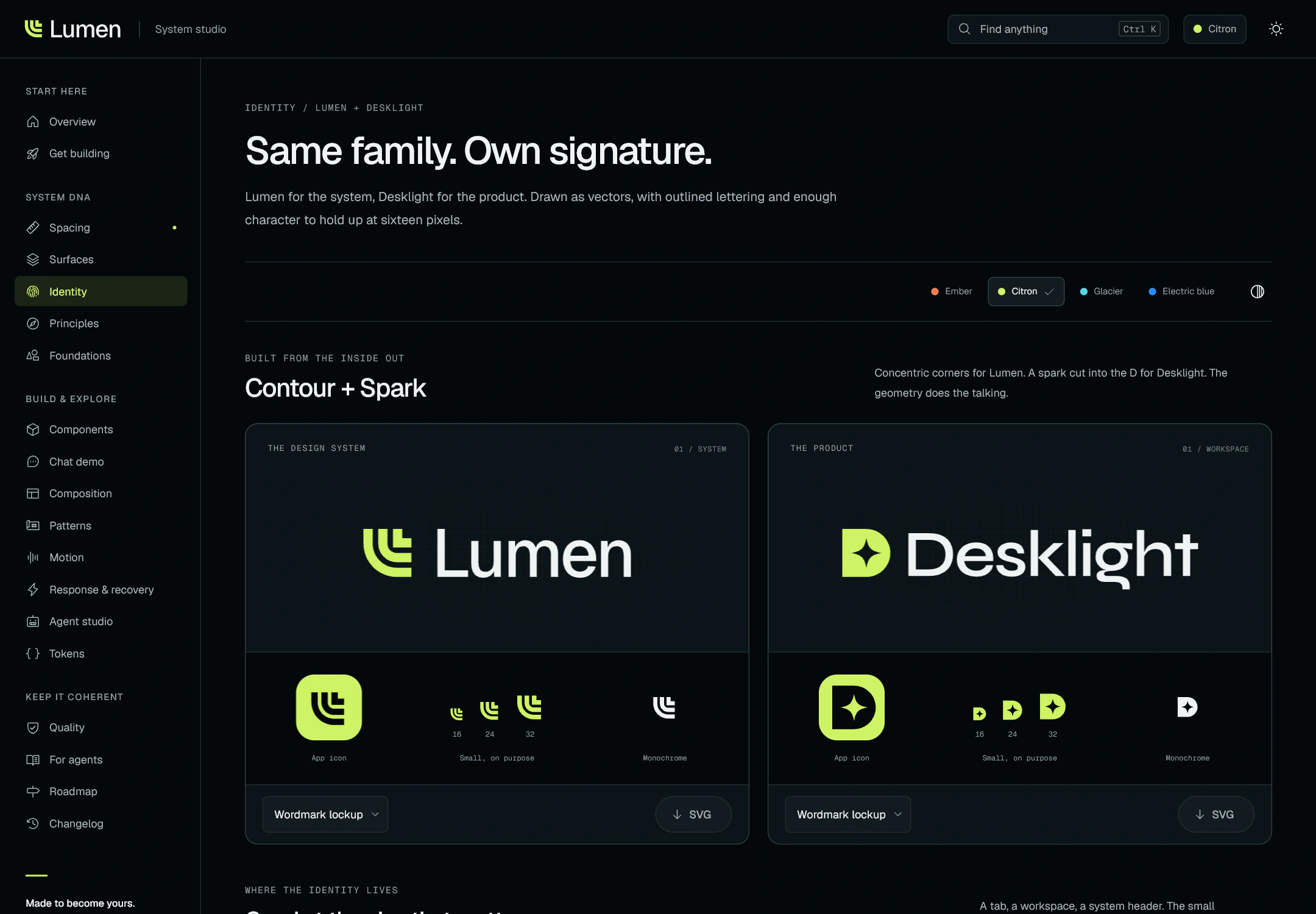Click the Changelog history icon
Viewport: 1316px width, 914px height.
coord(33,824)
